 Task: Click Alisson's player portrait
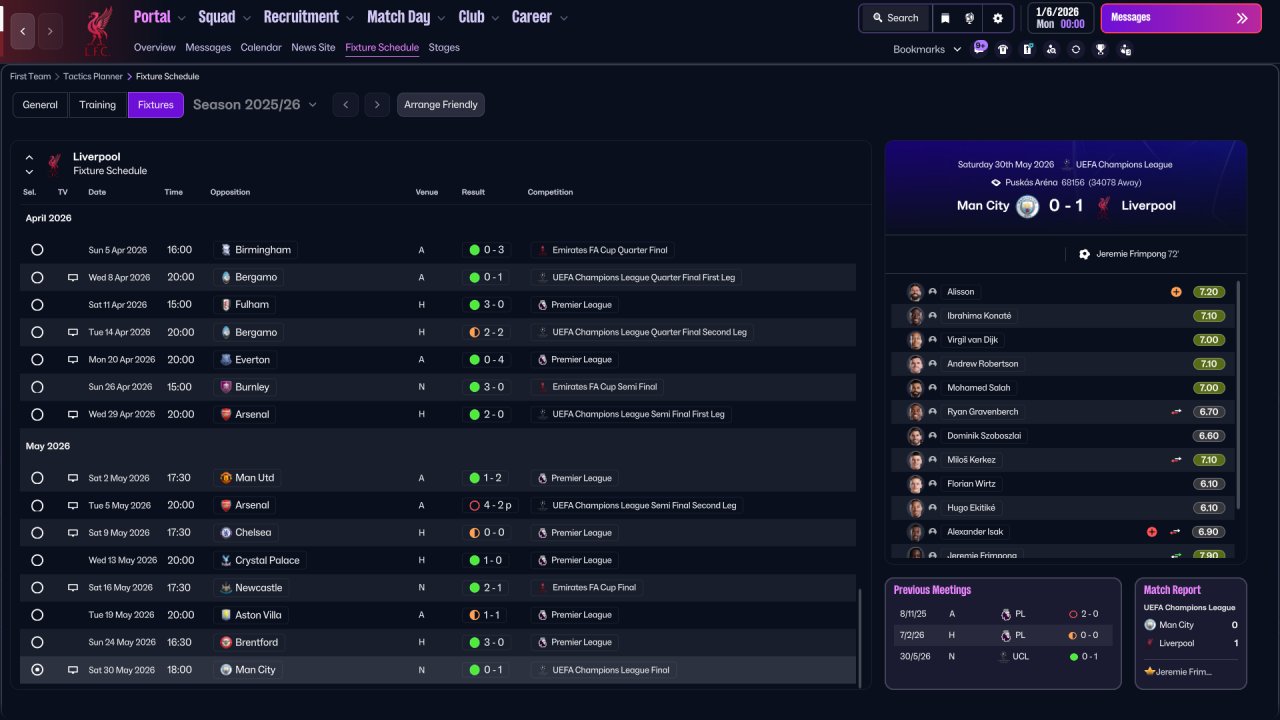coord(915,292)
